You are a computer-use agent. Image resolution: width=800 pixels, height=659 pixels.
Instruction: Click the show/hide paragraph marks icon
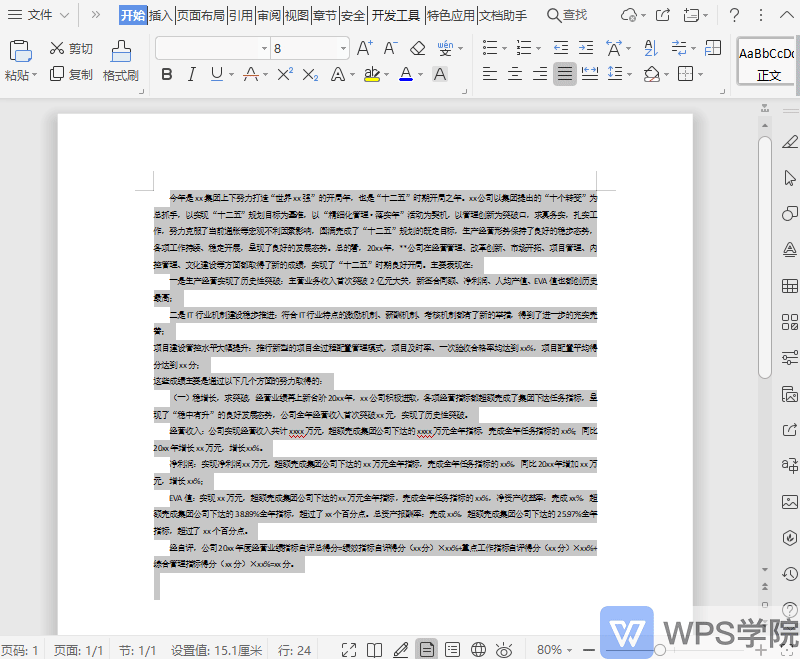pyautogui.click(x=679, y=48)
